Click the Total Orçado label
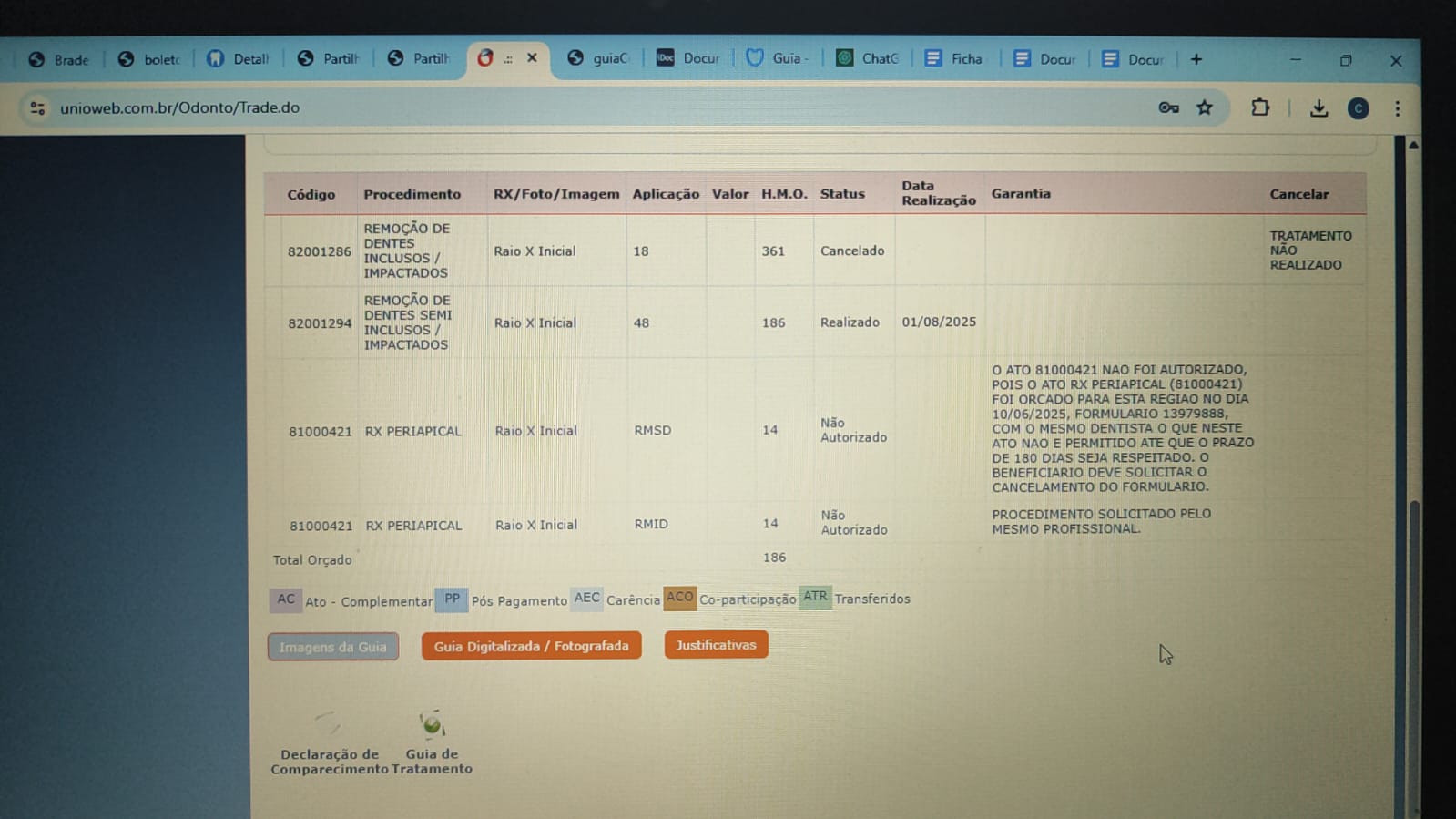This screenshot has width=1456, height=819. pos(312,560)
